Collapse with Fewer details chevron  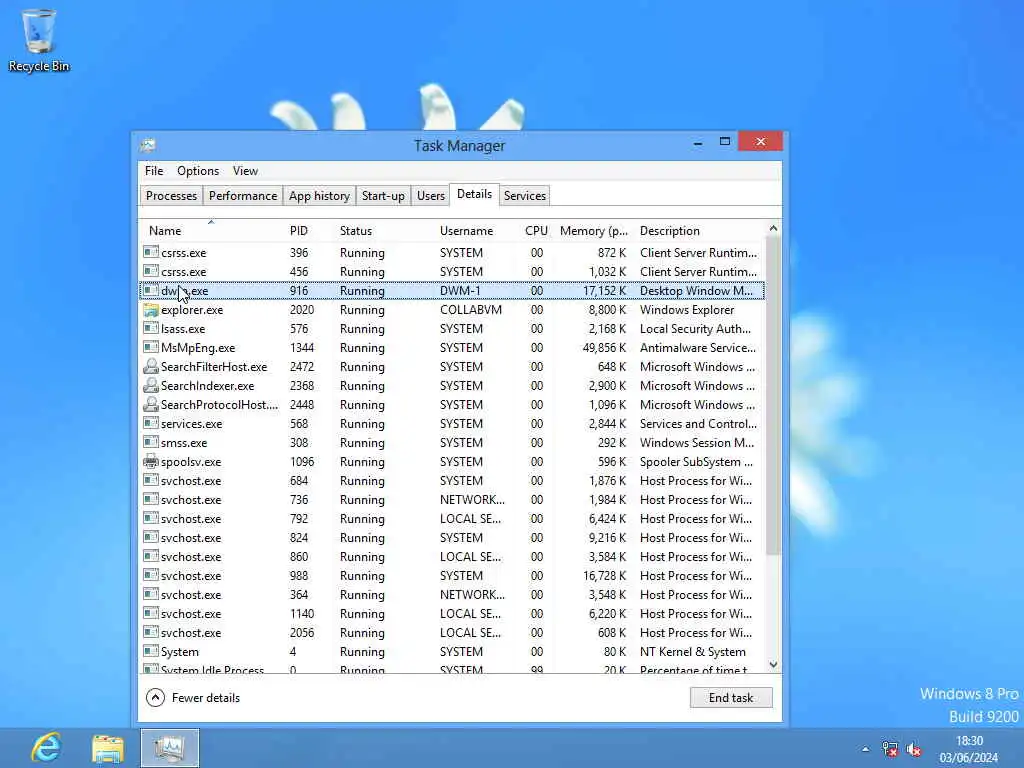point(155,697)
